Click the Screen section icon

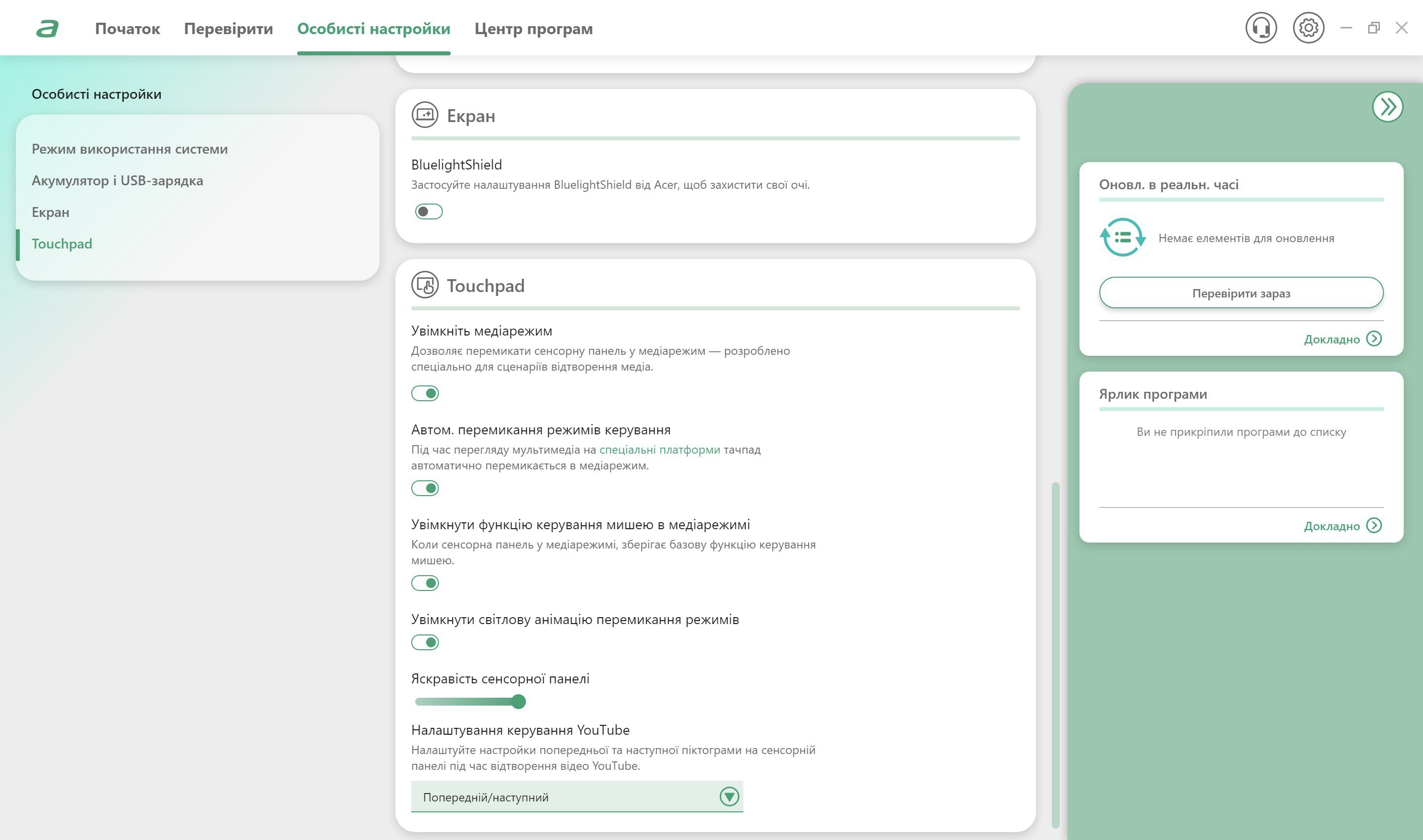pyautogui.click(x=425, y=115)
